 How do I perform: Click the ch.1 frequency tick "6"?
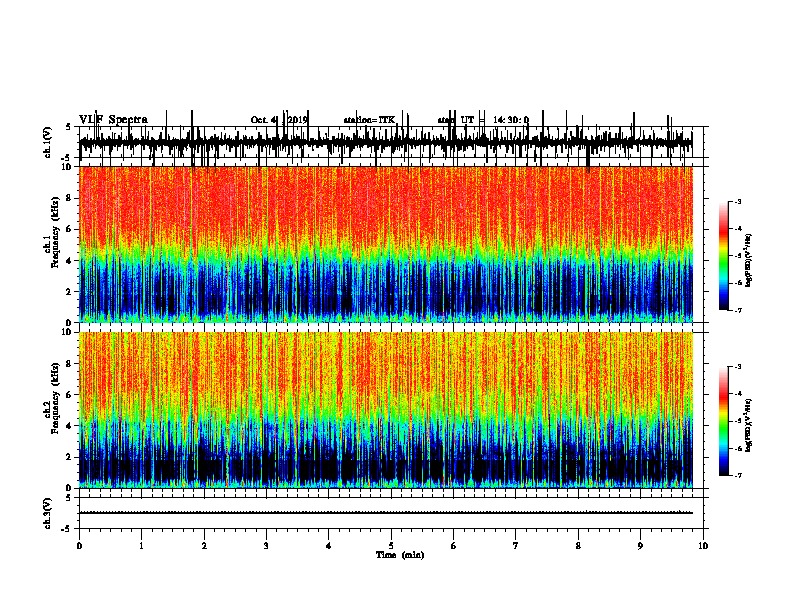pos(70,229)
